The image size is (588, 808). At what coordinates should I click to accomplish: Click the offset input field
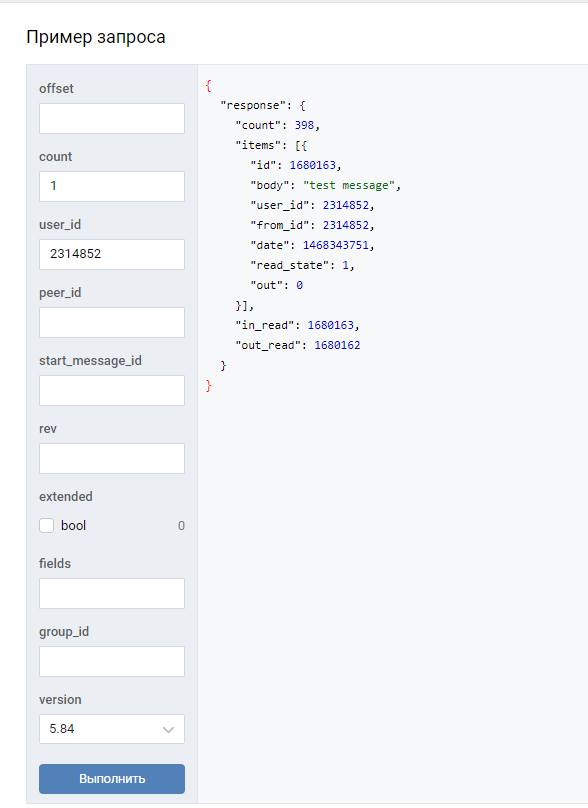(112, 119)
